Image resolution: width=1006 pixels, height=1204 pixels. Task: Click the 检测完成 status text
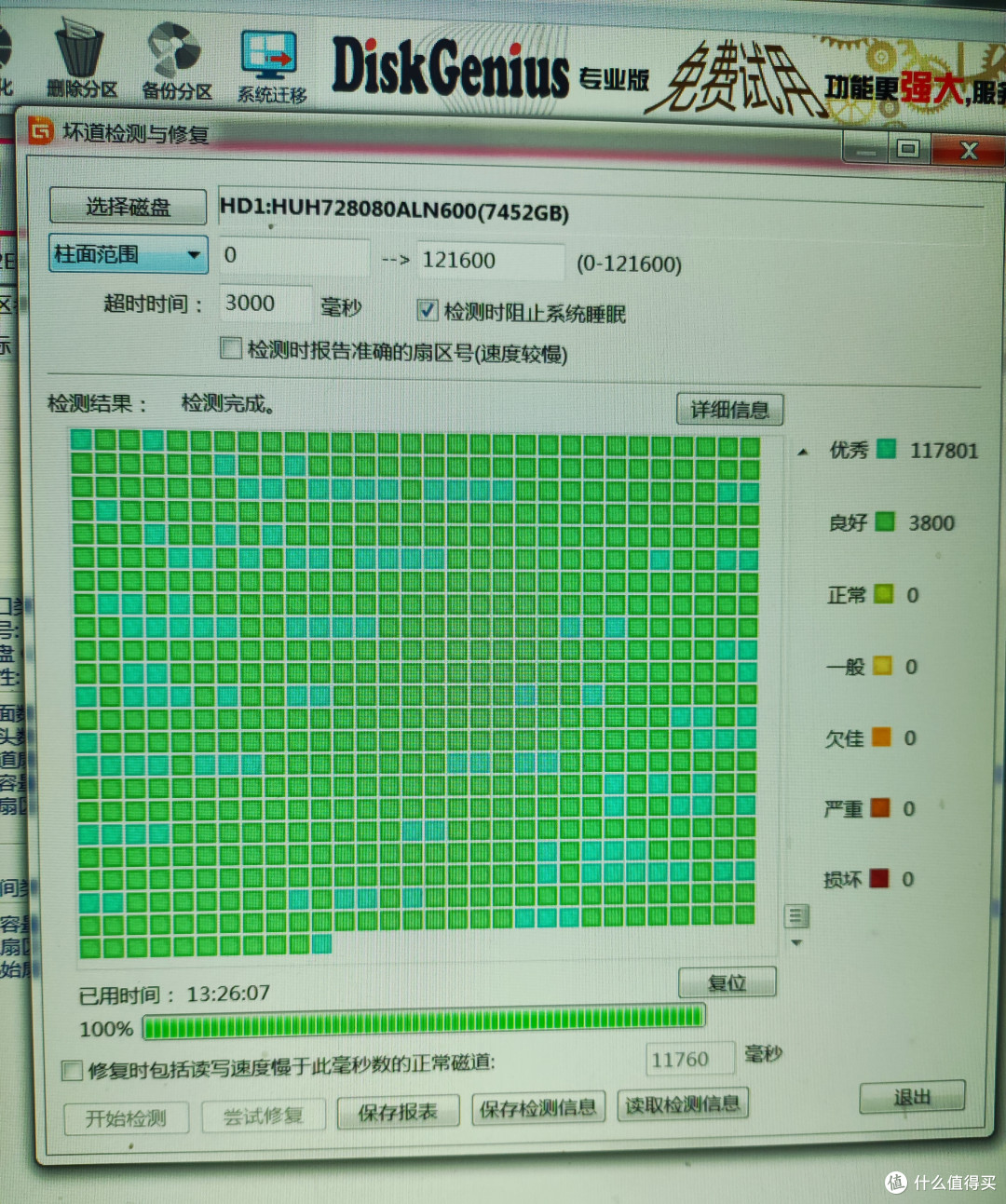tap(227, 404)
